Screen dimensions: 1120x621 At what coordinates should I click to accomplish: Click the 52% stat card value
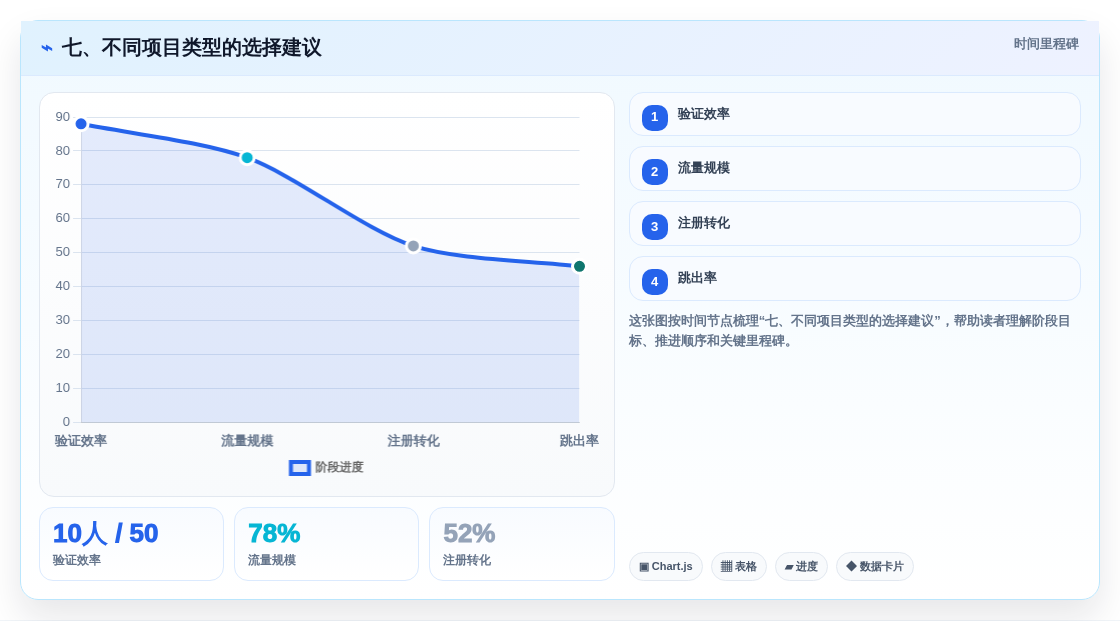coord(469,534)
